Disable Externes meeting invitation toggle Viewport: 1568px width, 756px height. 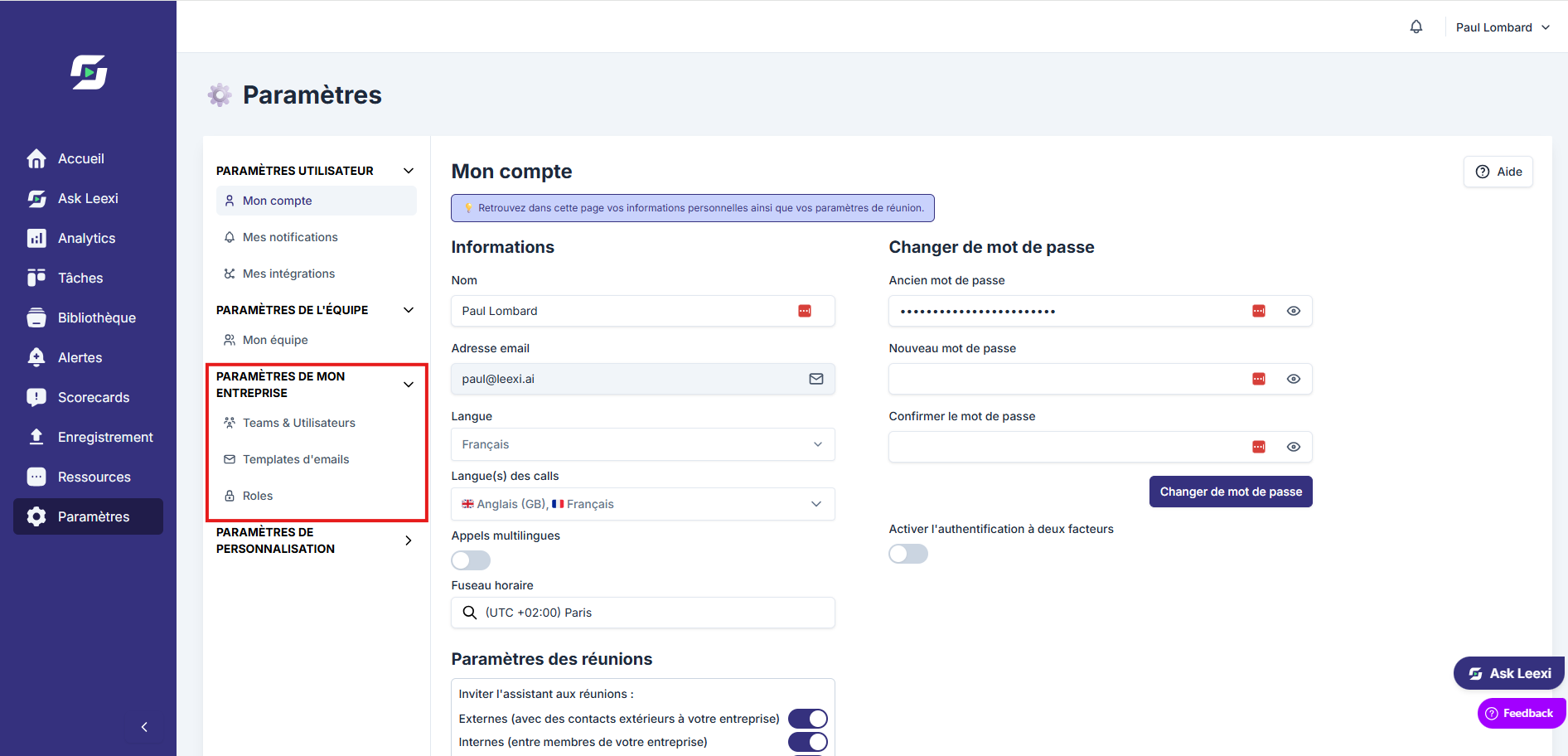tap(808, 719)
